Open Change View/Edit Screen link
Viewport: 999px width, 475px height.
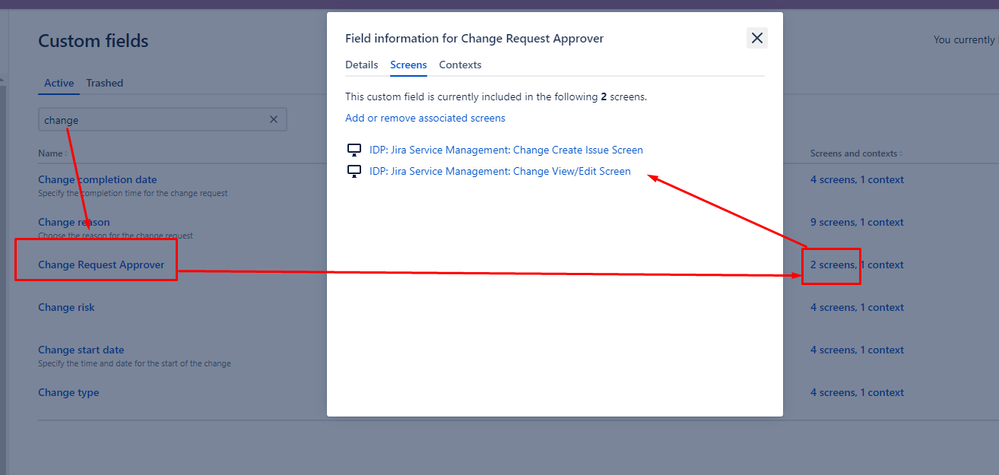coord(500,171)
